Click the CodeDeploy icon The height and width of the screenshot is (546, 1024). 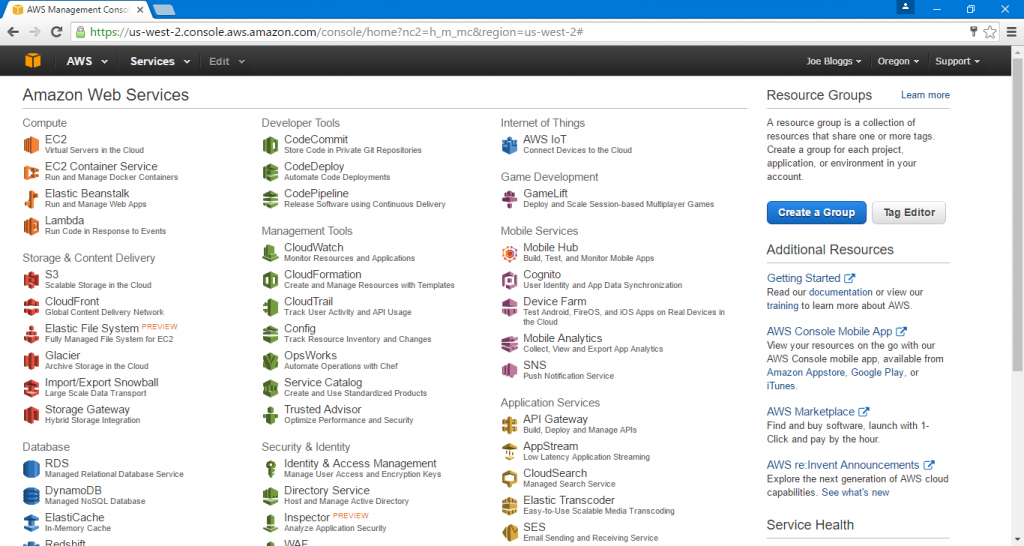(270, 172)
